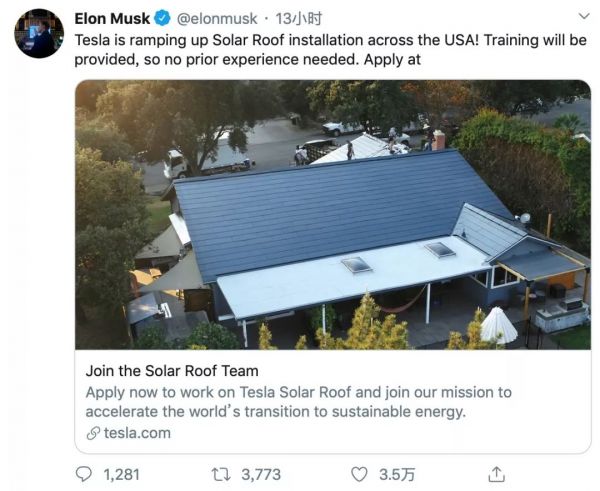Image resolution: width=600 pixels, height=491 pixels.
Task: Open the @elonmusk handle link
Action: 217,18
